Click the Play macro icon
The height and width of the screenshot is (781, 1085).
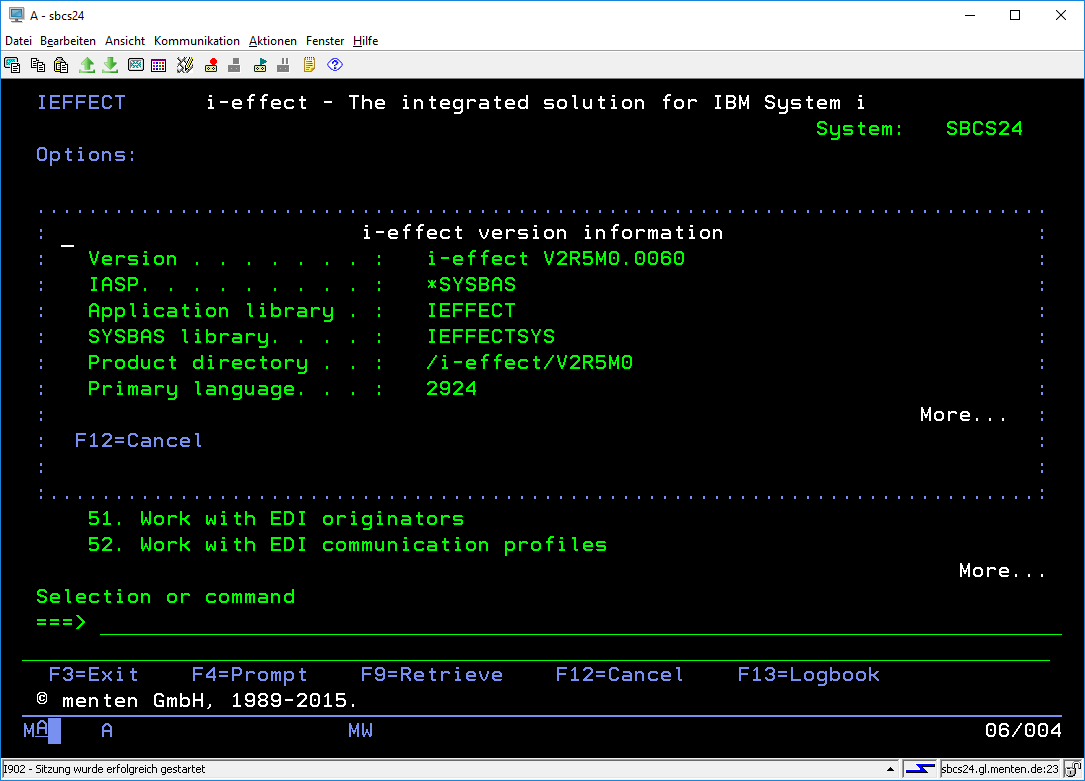pyautogui.click(x=260, y=65)
